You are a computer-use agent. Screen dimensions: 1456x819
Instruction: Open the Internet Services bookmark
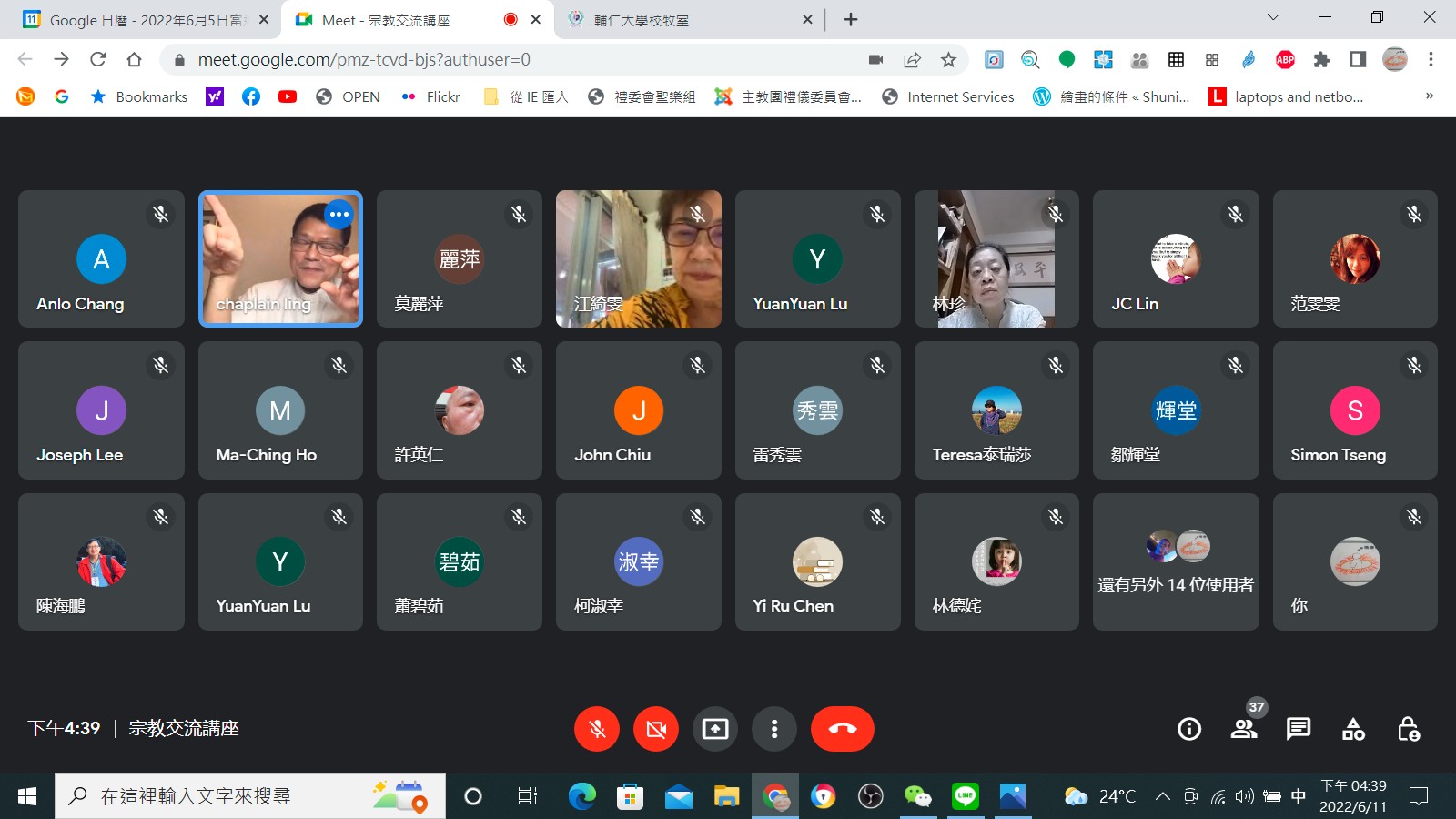tap(948, 96)
